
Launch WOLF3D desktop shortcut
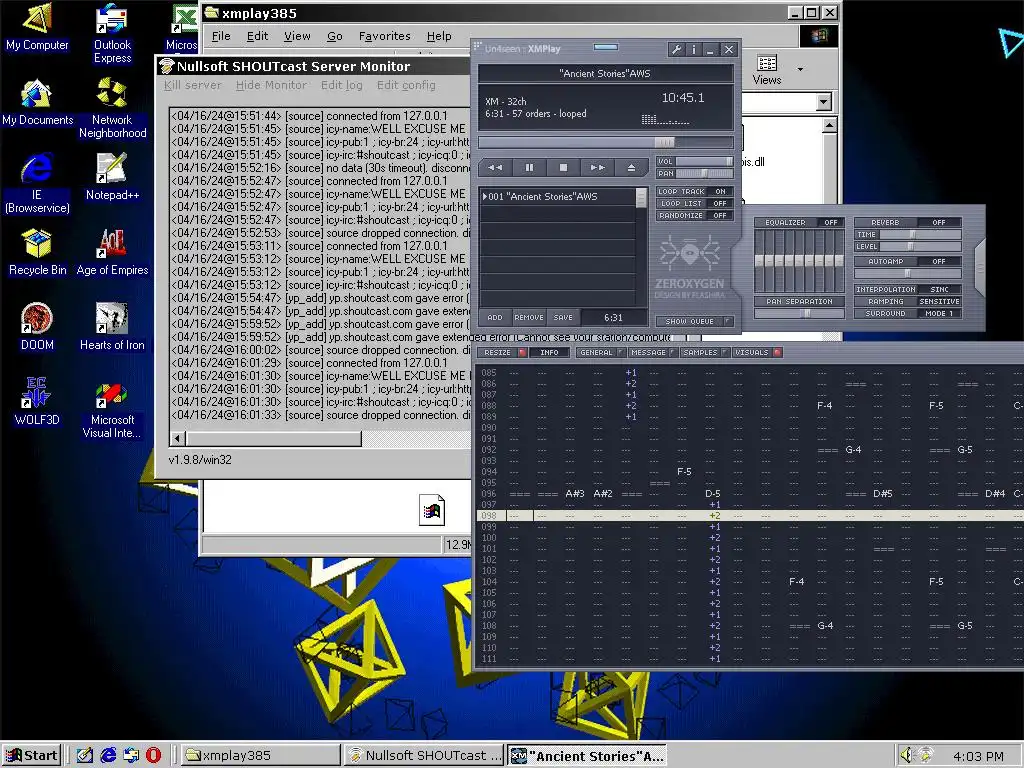pos(37,402)
